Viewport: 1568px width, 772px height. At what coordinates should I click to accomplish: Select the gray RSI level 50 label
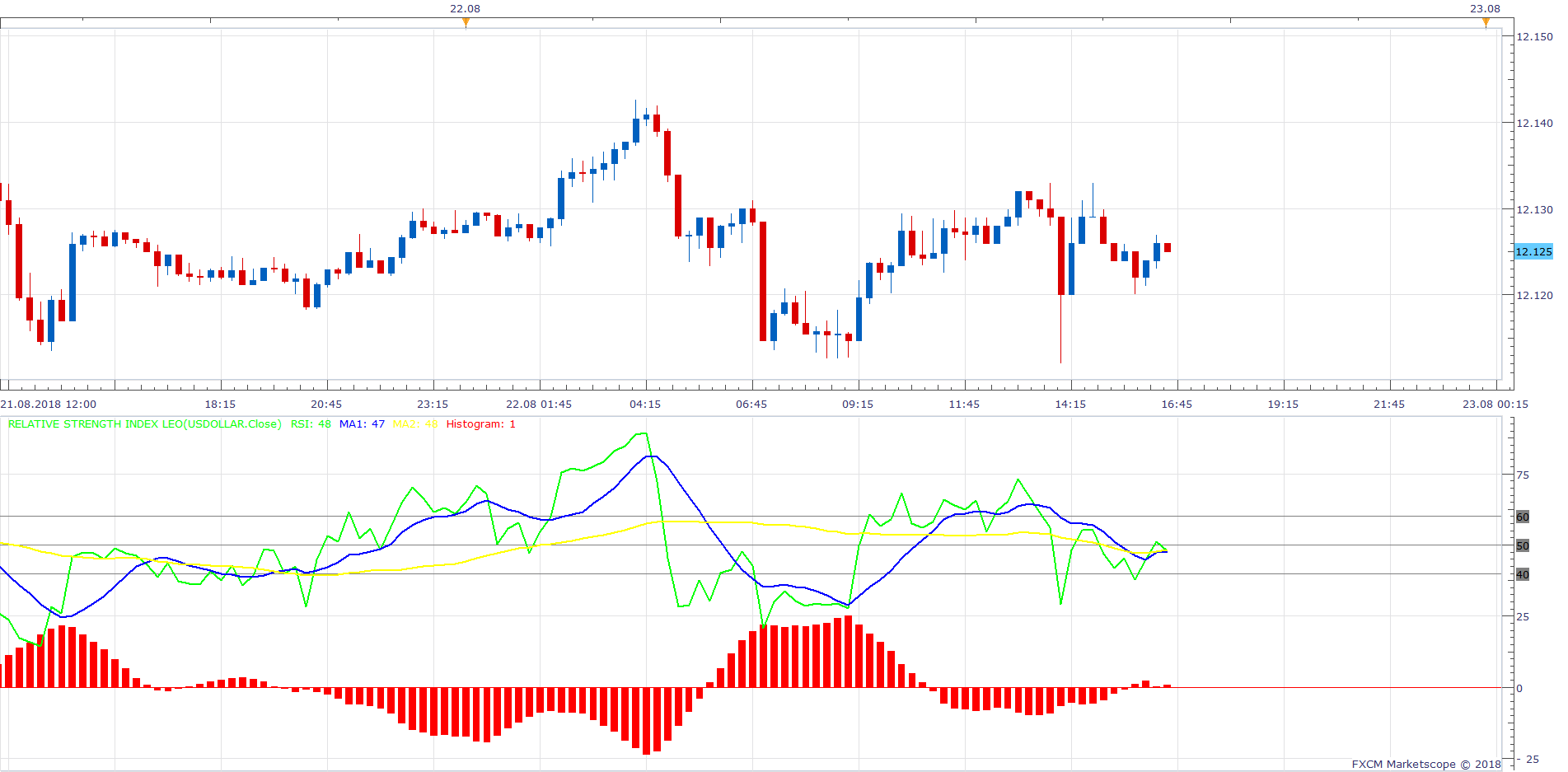point(1523,546)
